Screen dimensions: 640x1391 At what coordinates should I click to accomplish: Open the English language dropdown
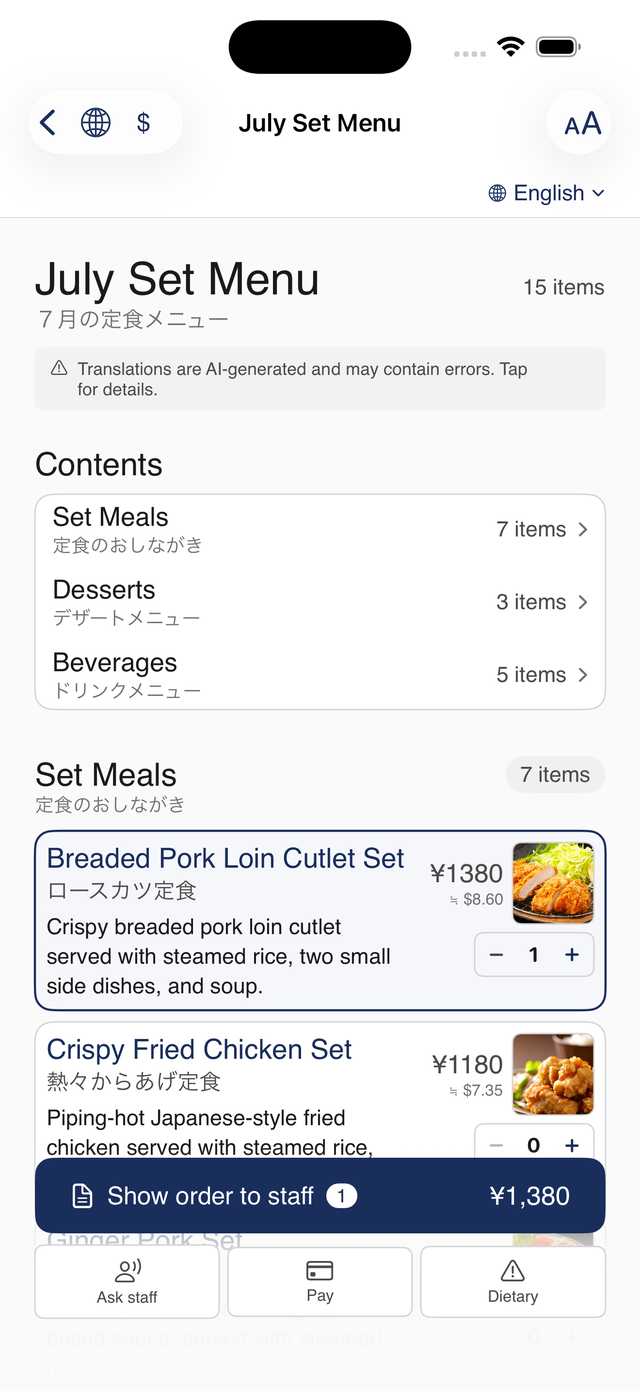pyautogui.click(x=547, y=193)
